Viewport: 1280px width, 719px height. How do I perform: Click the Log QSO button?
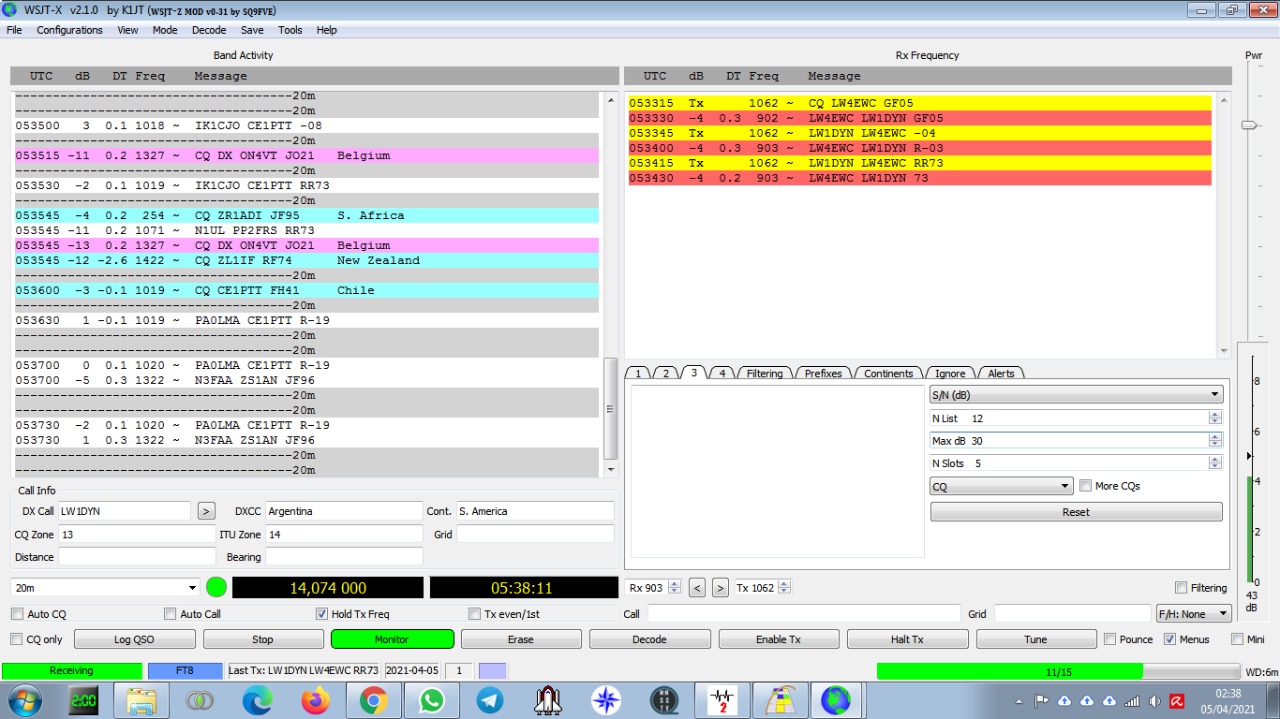(135, 639)
